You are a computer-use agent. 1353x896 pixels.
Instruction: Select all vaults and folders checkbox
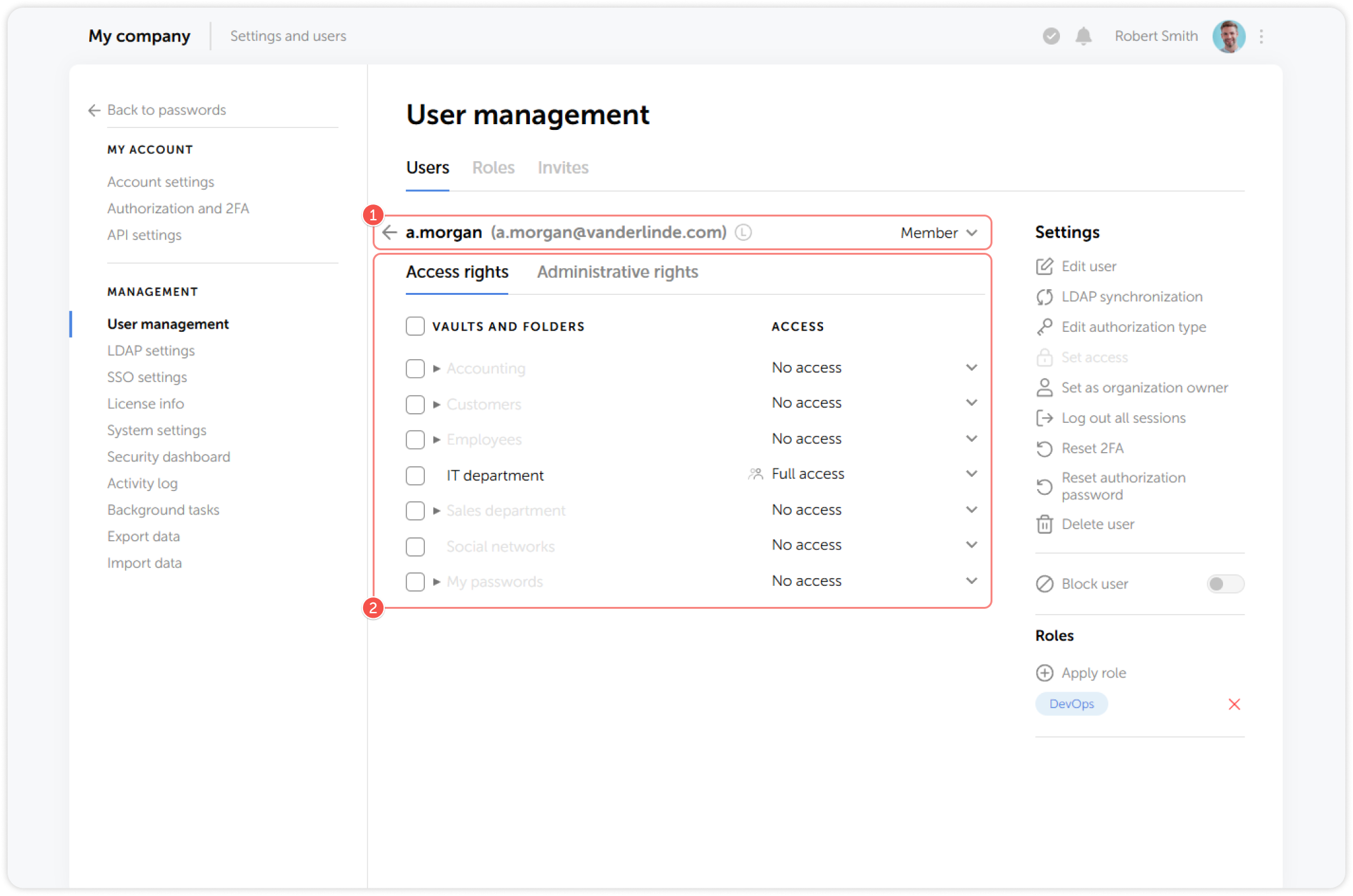tap(415, 325)
